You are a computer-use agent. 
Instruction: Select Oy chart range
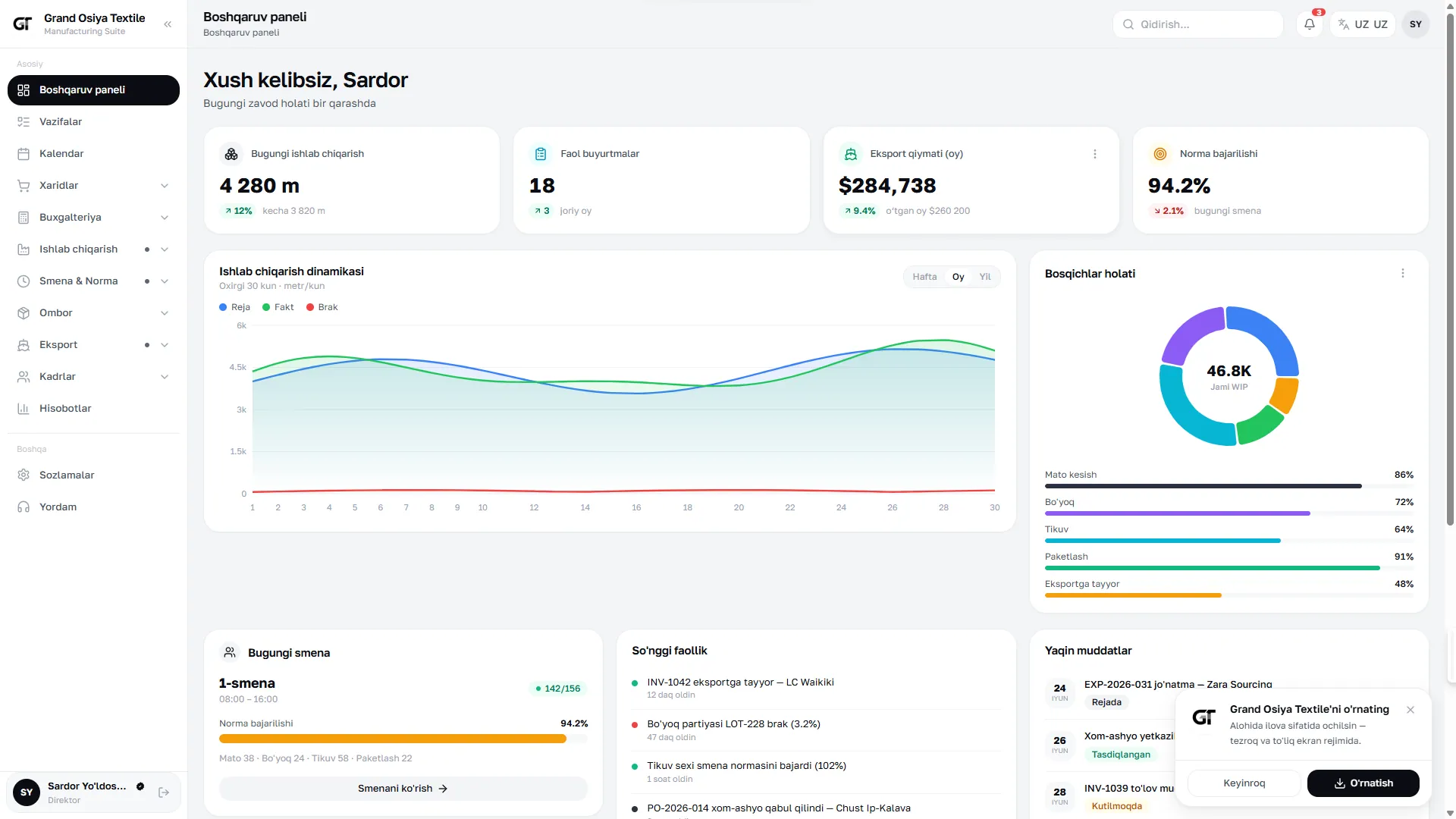pos(958,277)
